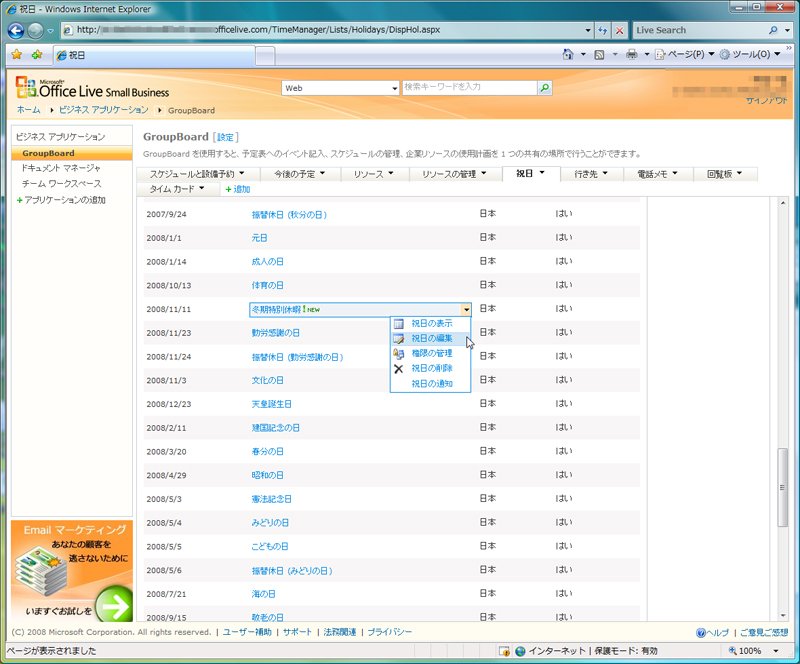The width and height of the screenshot is (800, 664).
Task: Click the browser Back arrow button
Action: coord(16,31)
